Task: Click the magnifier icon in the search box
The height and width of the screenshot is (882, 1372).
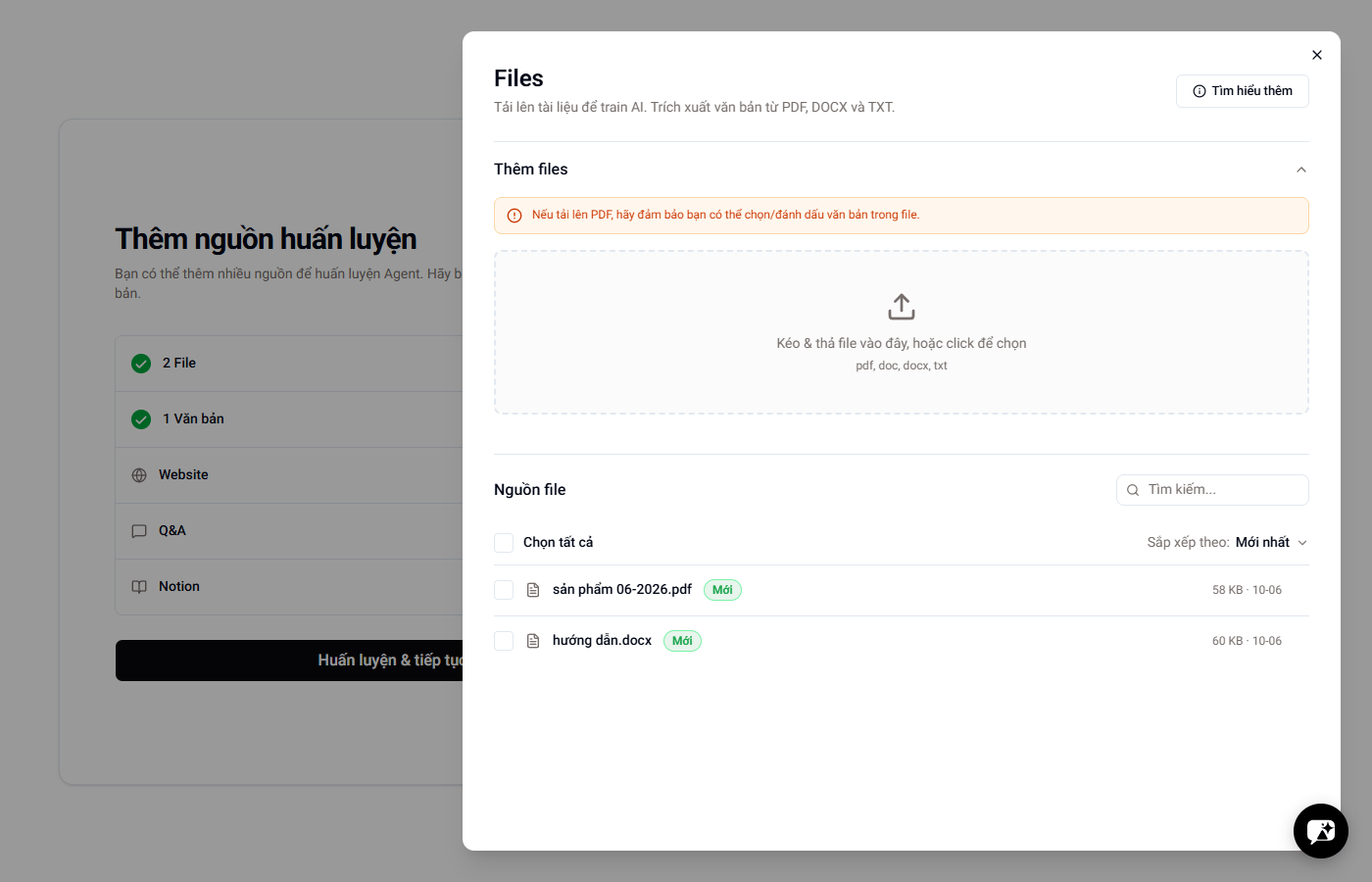Action: [1133, 490]
